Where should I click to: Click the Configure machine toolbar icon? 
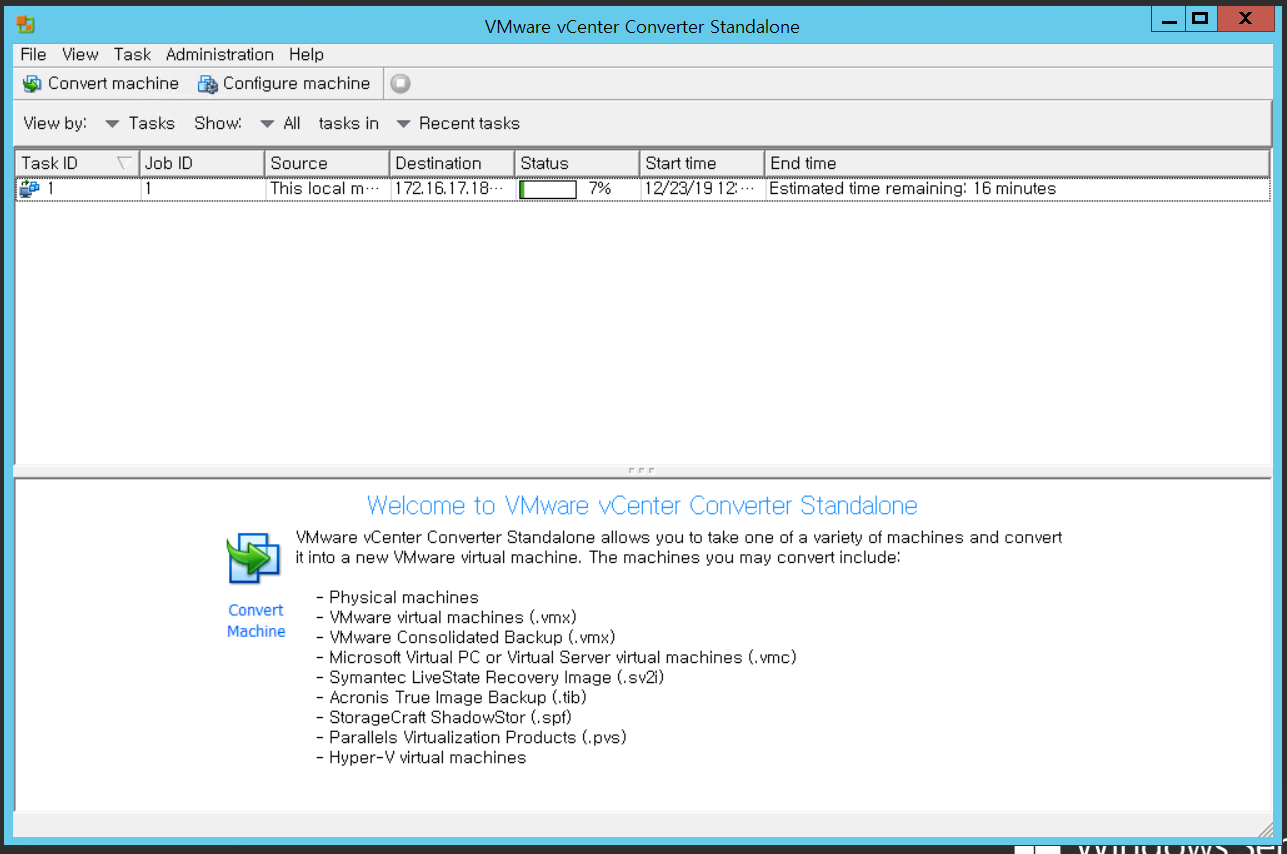pyautogui.click(x=208, y=84)
